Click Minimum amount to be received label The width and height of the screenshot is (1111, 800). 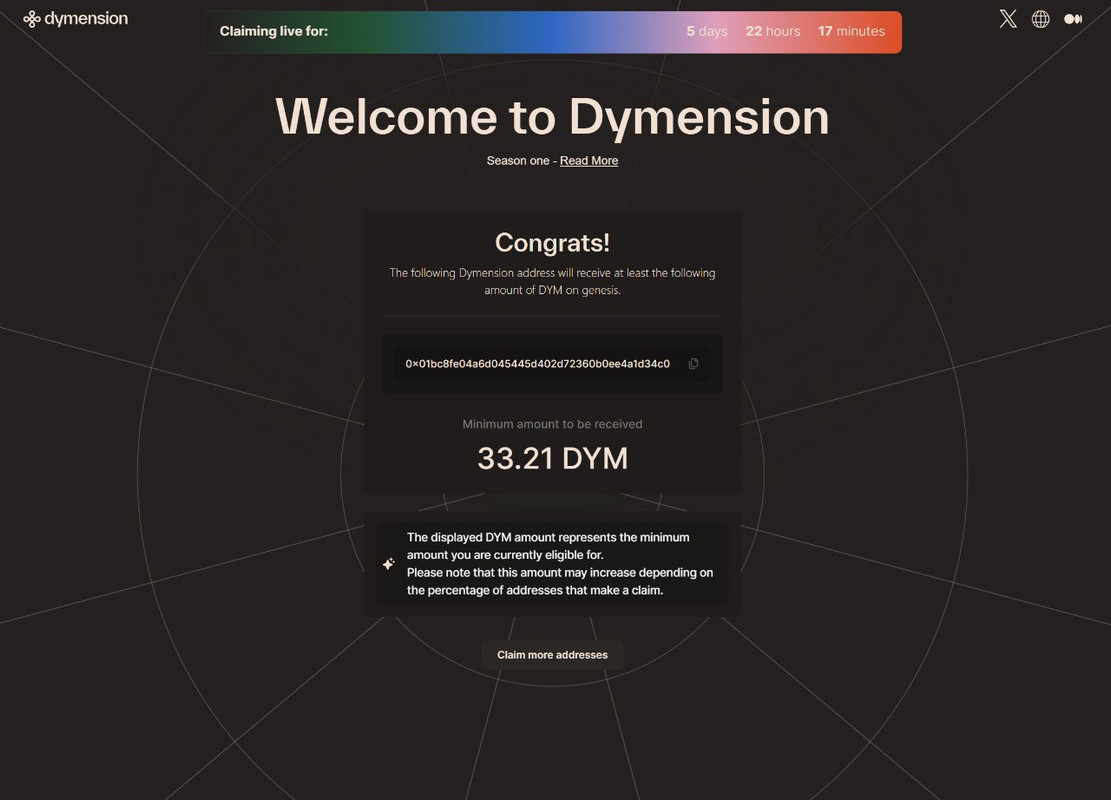552,424
